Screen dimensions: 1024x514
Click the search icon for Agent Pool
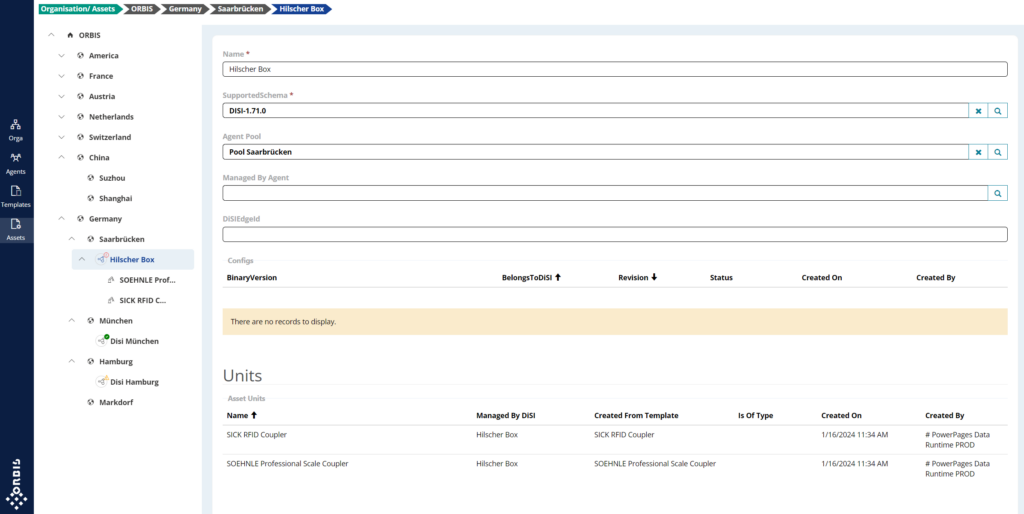[997, 152]
